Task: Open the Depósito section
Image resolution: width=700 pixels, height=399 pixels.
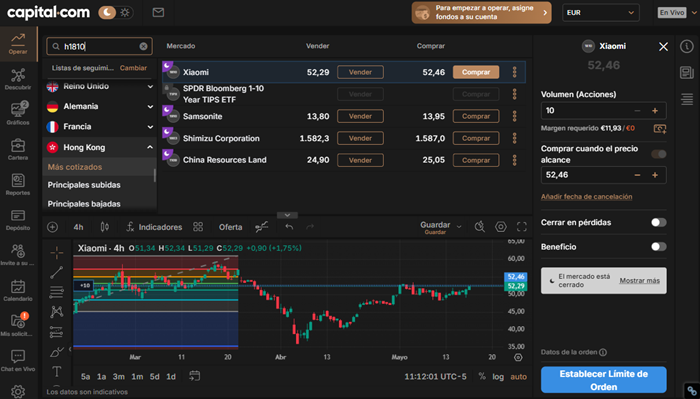Action: tap(18, 220)
